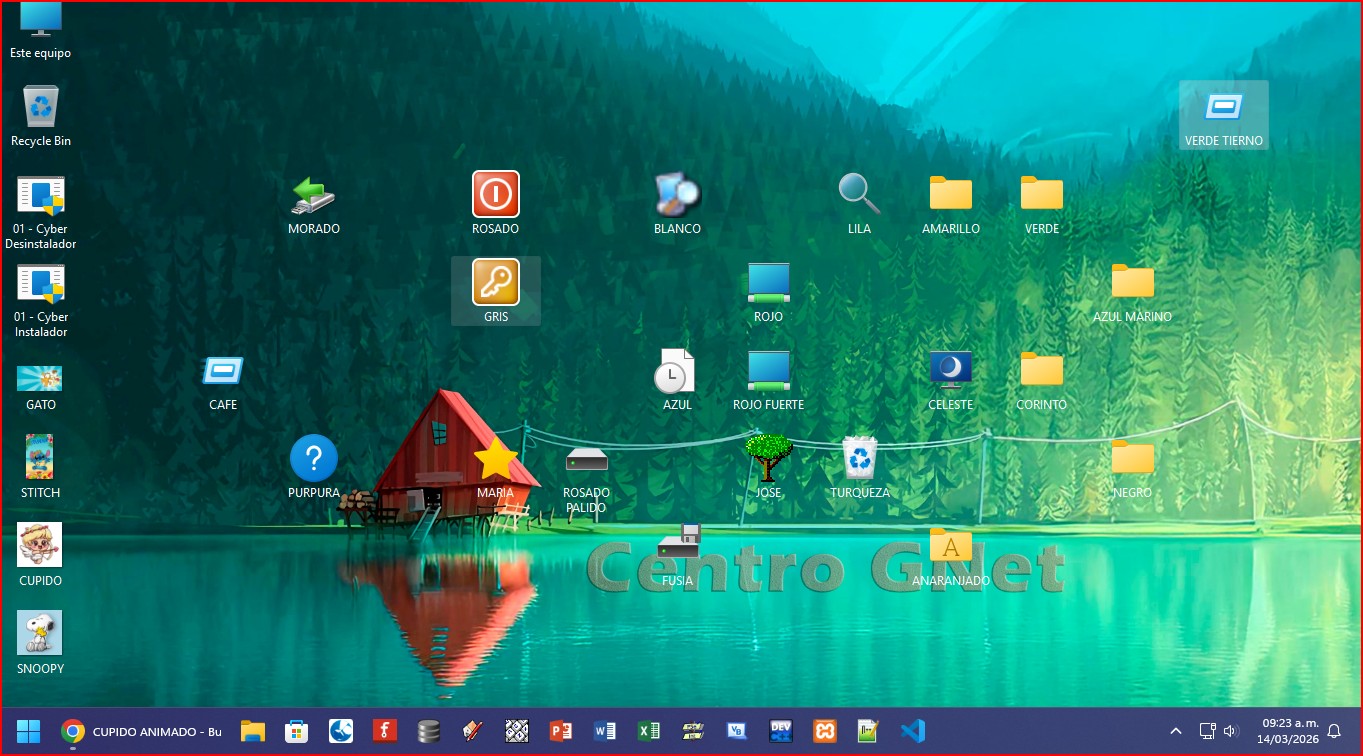Open the volume control in system tray
The height and width of the screenshot is (756, 1363).
(1231, 731)
